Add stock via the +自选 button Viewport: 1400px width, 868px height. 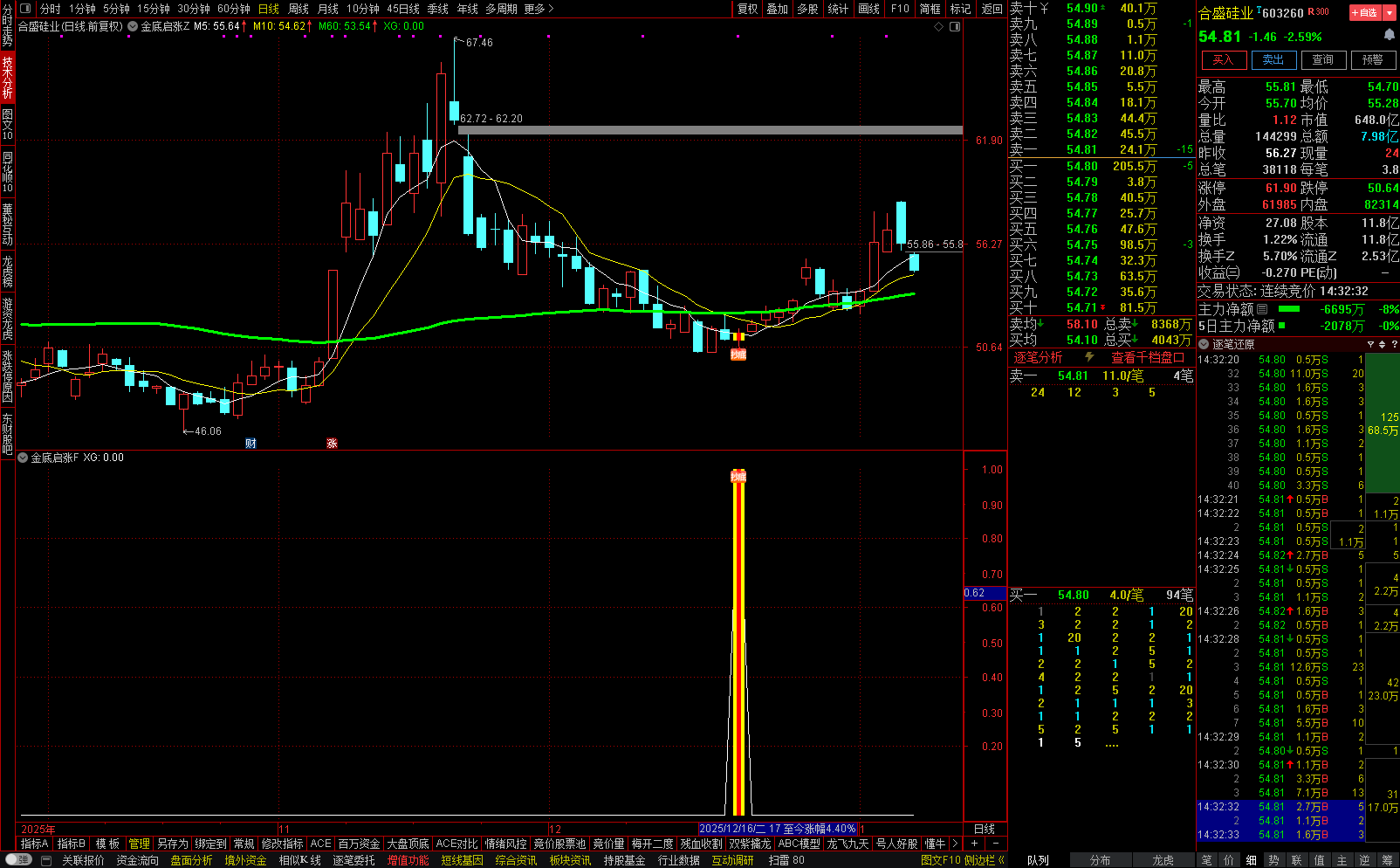coord(1364,12)
